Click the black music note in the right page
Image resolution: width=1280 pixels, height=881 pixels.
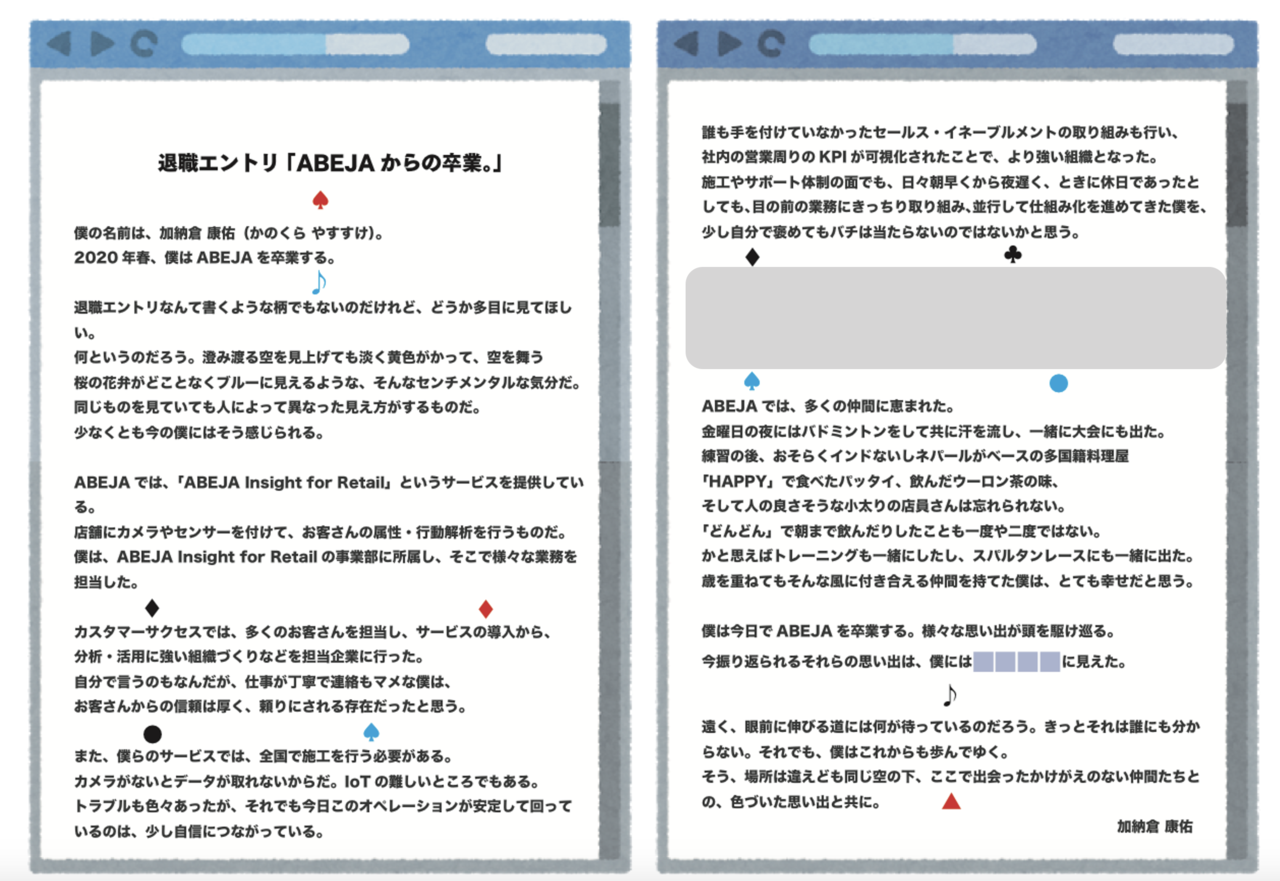point(950,695)
